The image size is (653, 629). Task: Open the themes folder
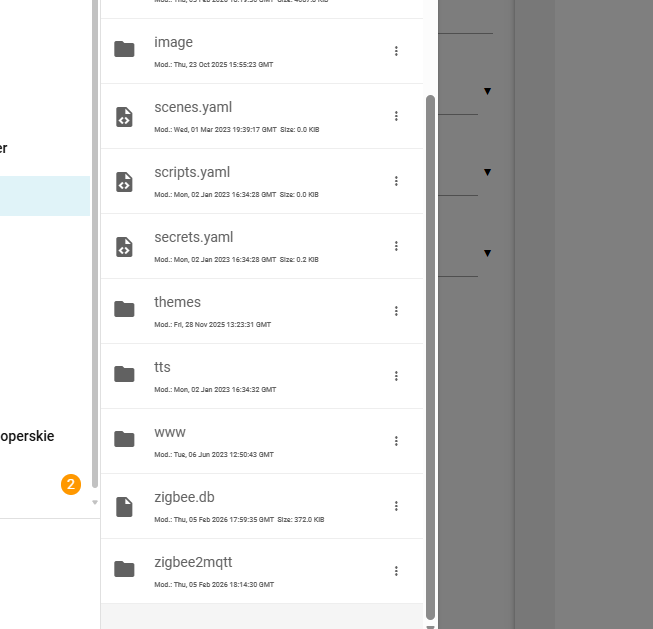tap(177, 302)
